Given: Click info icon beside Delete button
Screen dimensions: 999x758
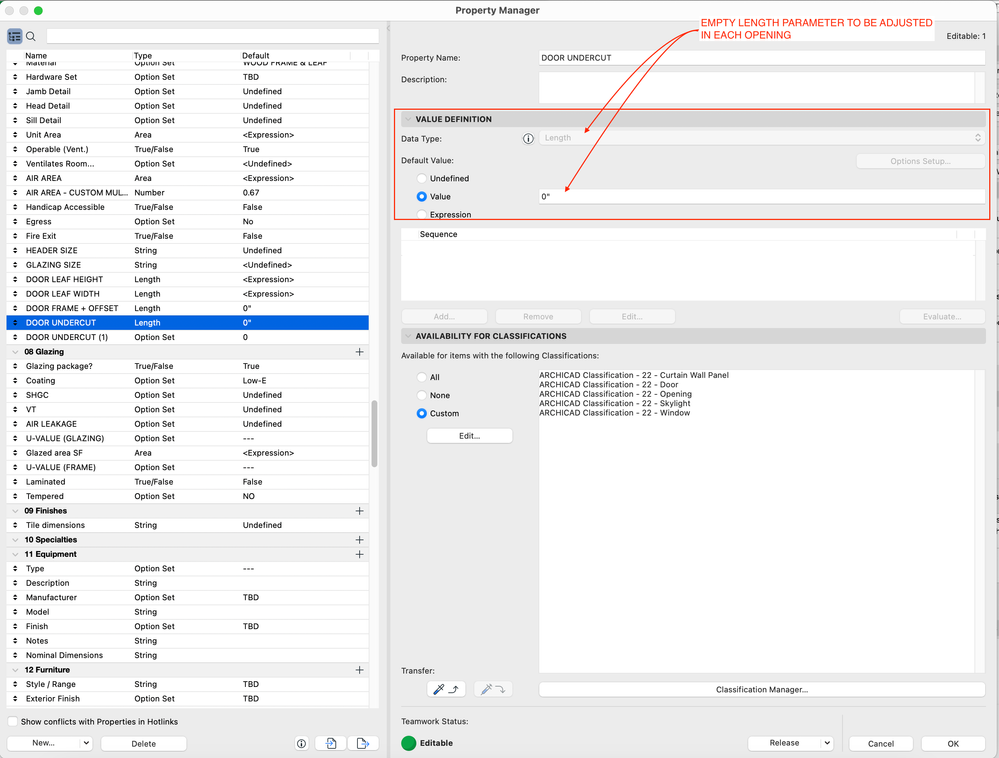Looking at the screenshot, I should 301,743.
